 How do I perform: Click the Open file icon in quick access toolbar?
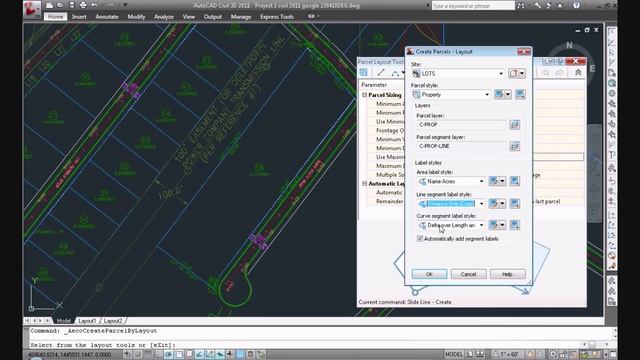coord(60,5)
